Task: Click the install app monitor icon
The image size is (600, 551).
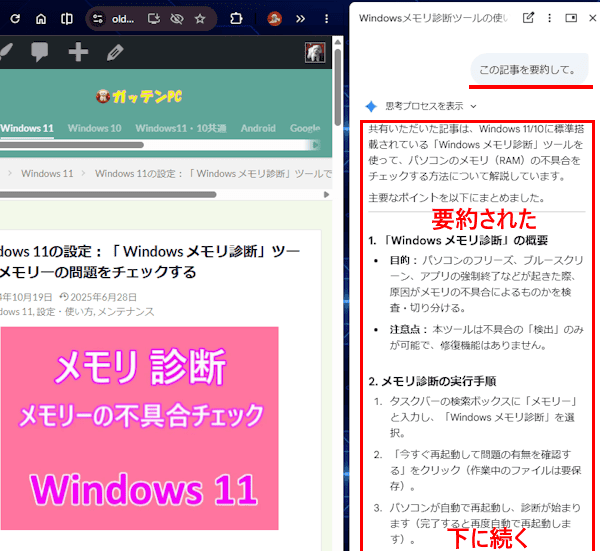Action: pyautogui.click(x=153, y=19)
